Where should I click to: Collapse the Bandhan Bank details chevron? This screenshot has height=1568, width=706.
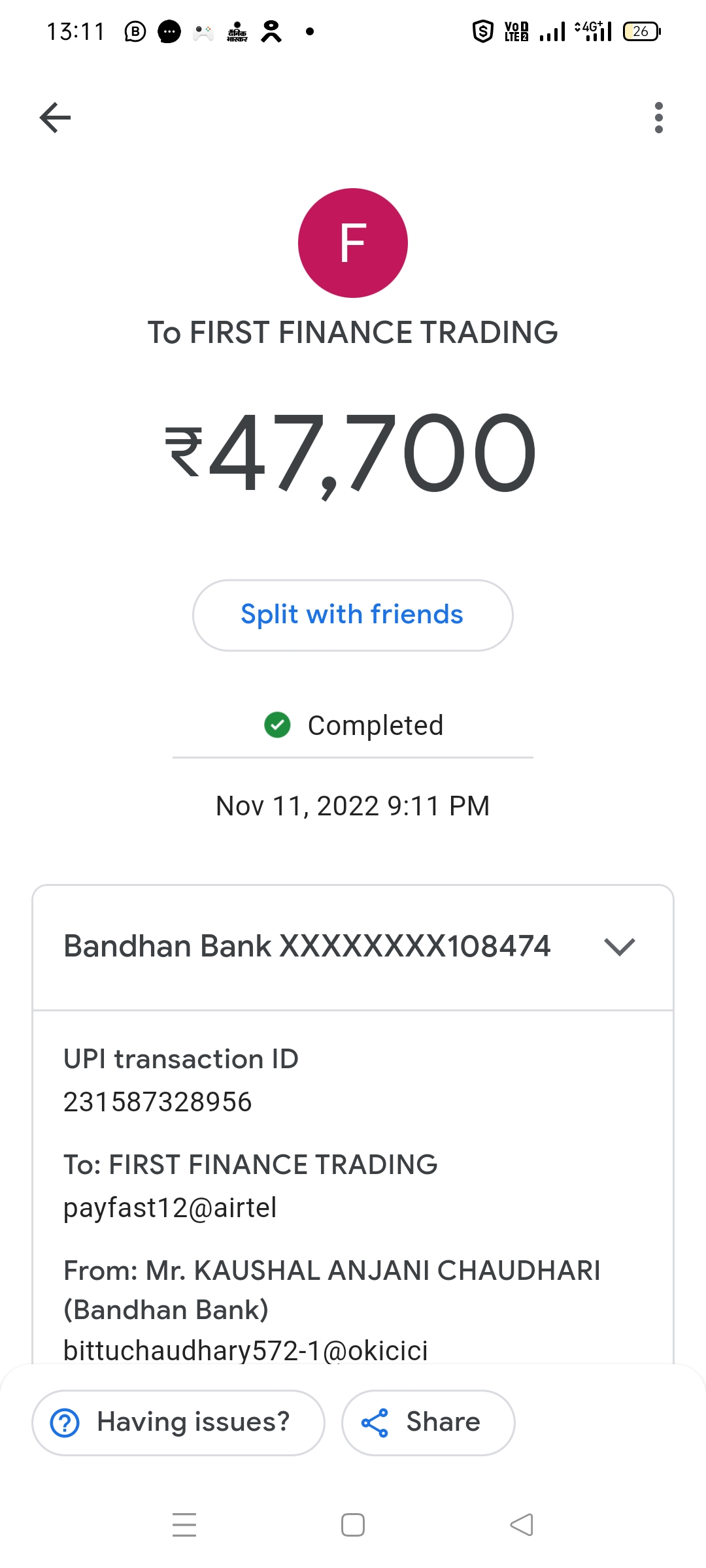620,947
